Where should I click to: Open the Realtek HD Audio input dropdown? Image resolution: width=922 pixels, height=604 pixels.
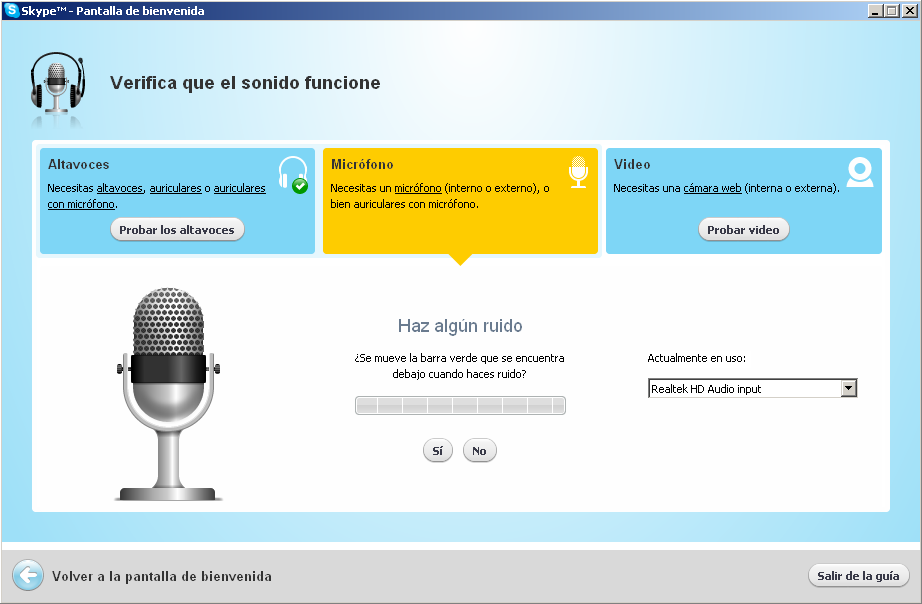[x=753, y=388]
